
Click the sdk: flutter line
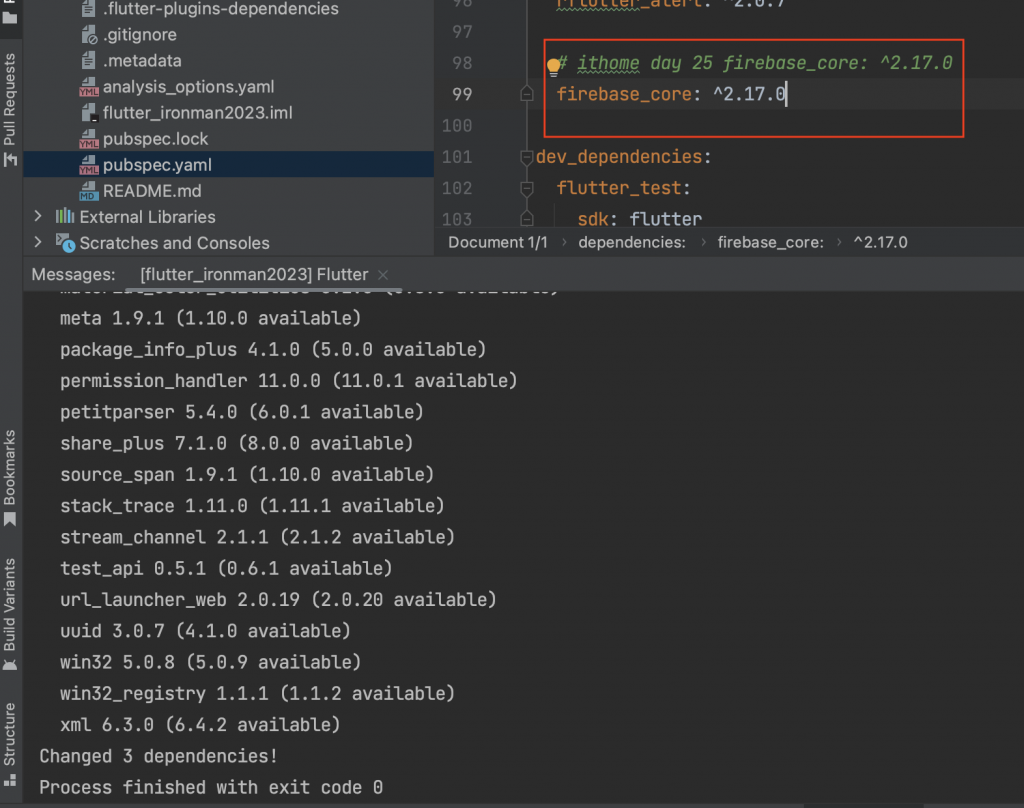click(639, 219)
